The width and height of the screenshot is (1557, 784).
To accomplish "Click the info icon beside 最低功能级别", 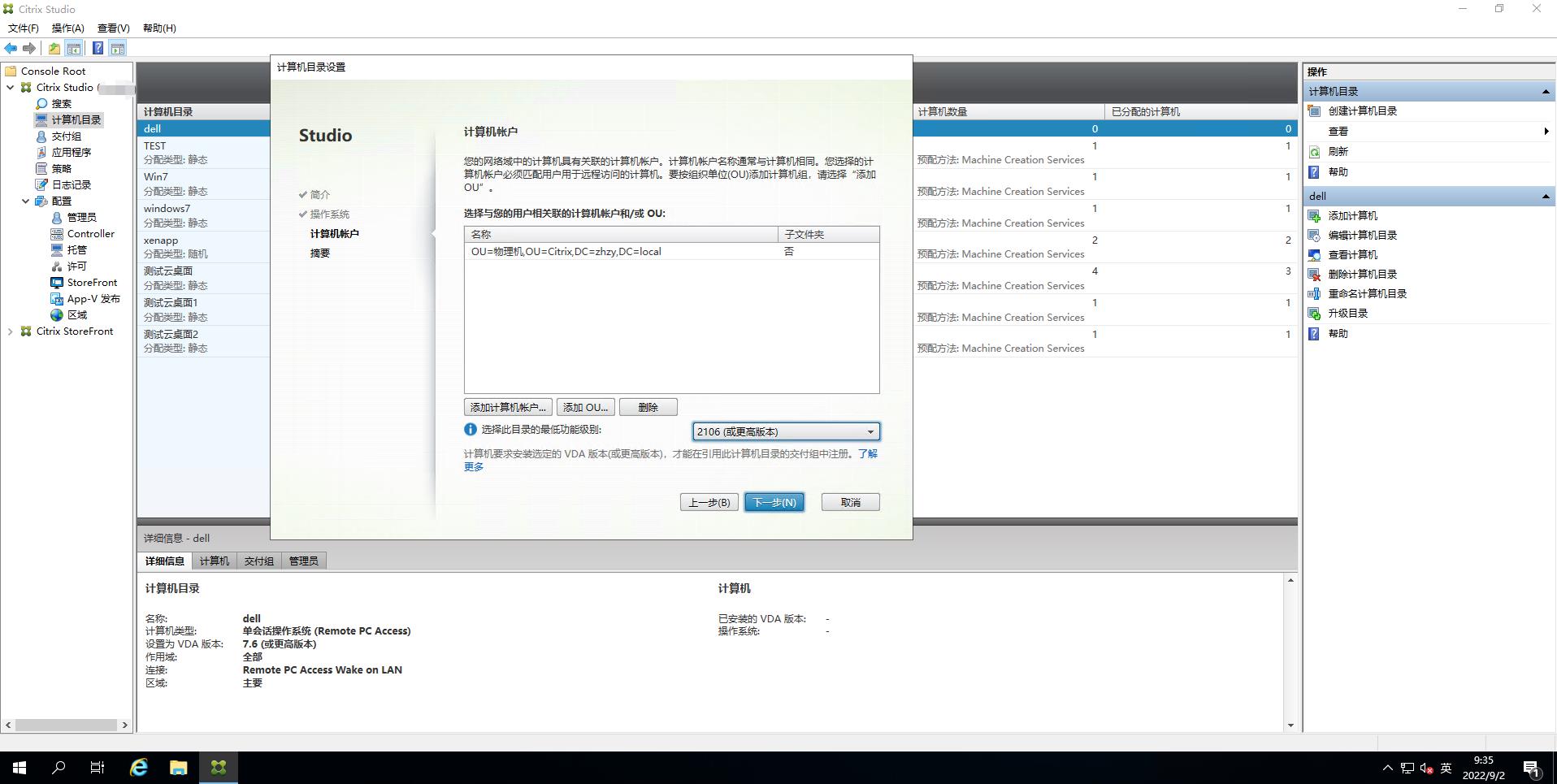I will [471, 430].
